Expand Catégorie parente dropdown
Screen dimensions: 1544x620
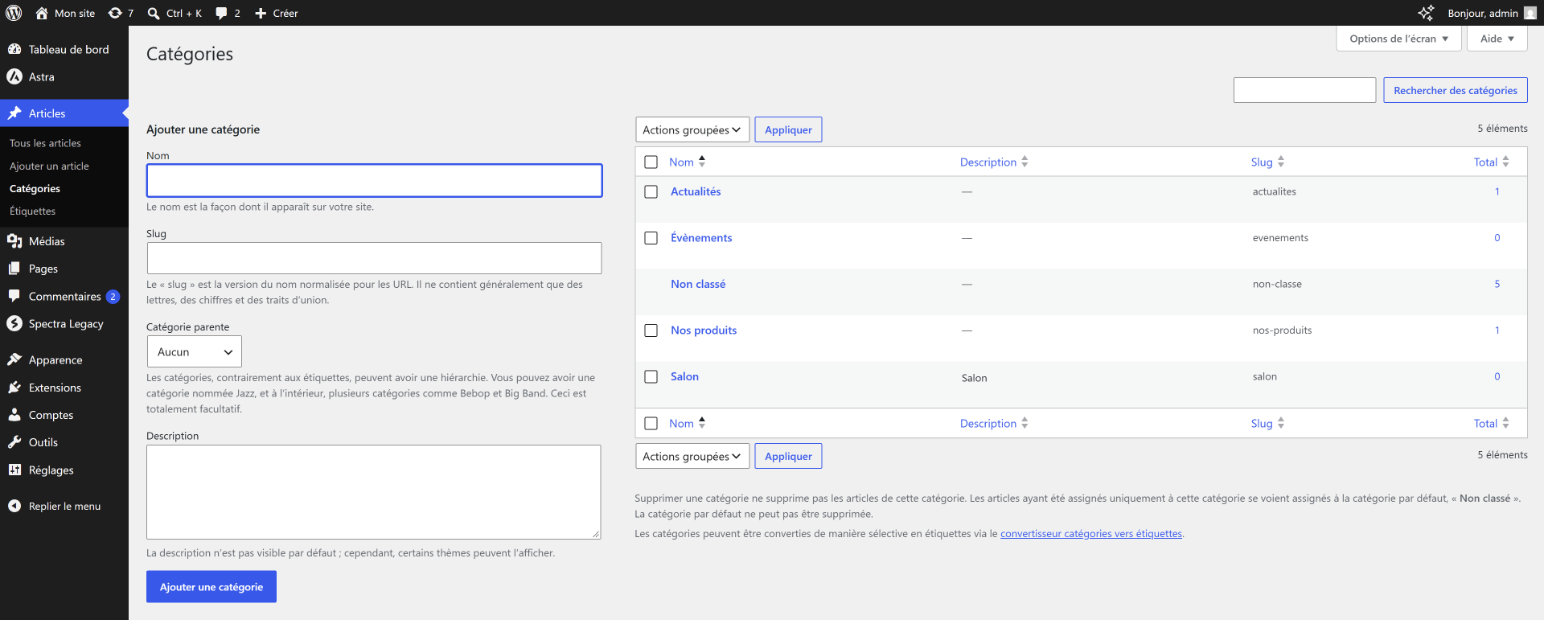194,352
